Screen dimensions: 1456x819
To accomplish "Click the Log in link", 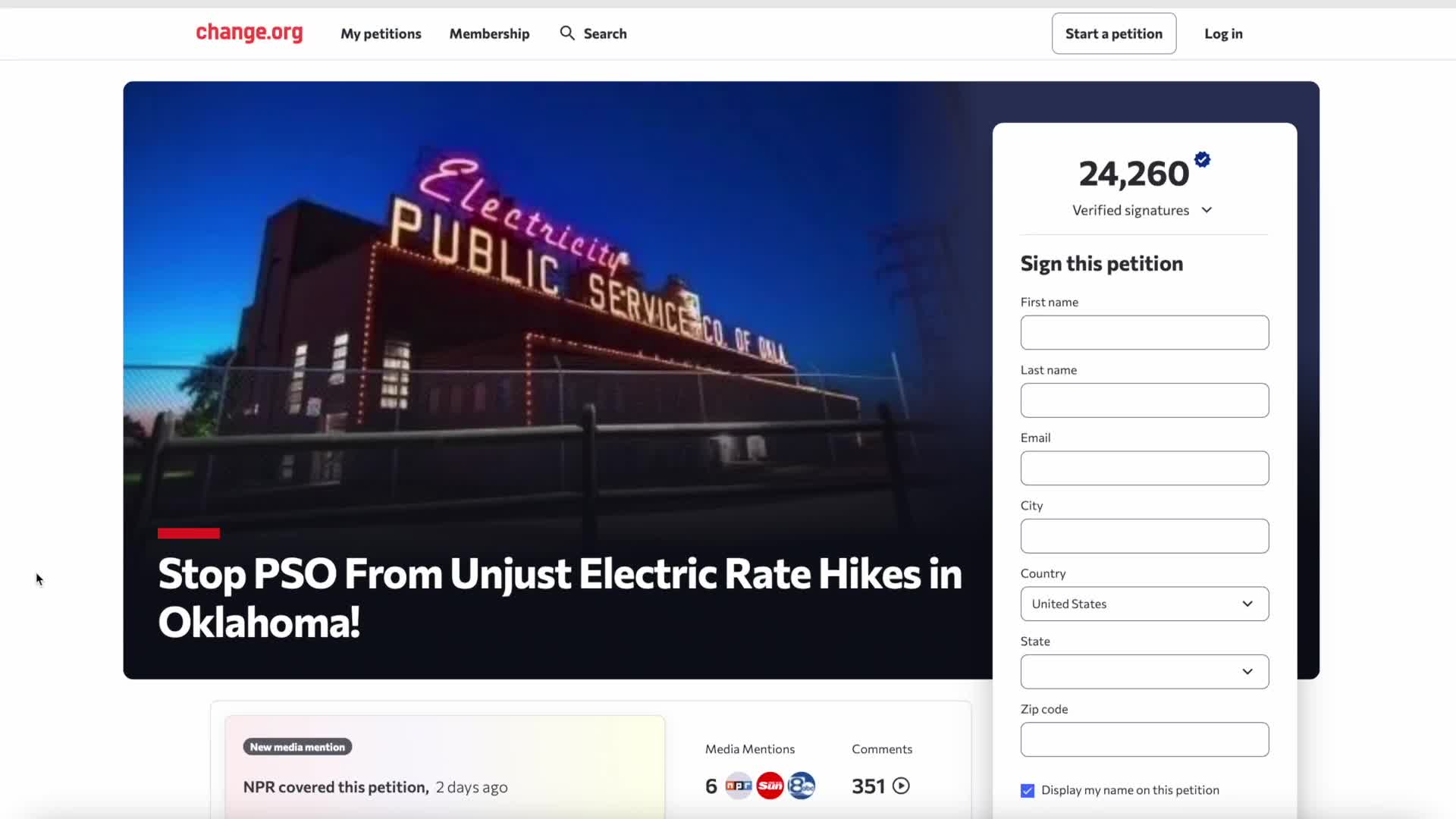I will point(1223,33).
